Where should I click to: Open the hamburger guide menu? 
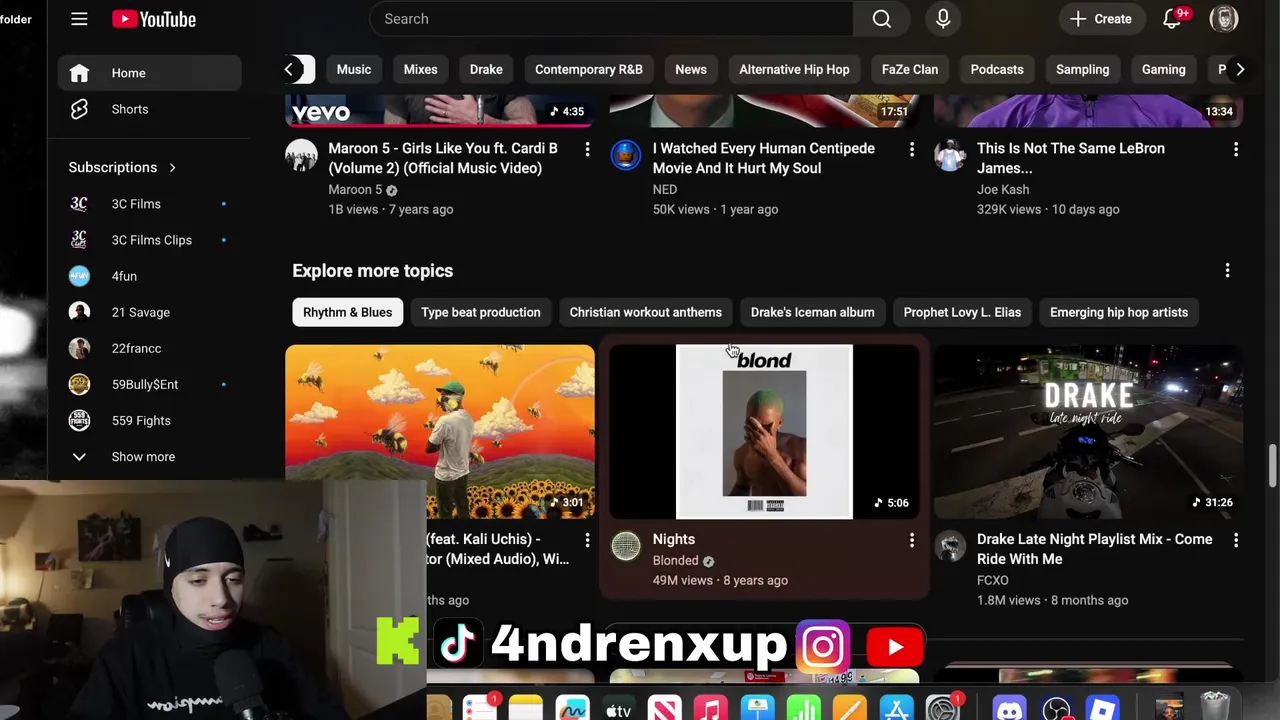tap(79, 19)
